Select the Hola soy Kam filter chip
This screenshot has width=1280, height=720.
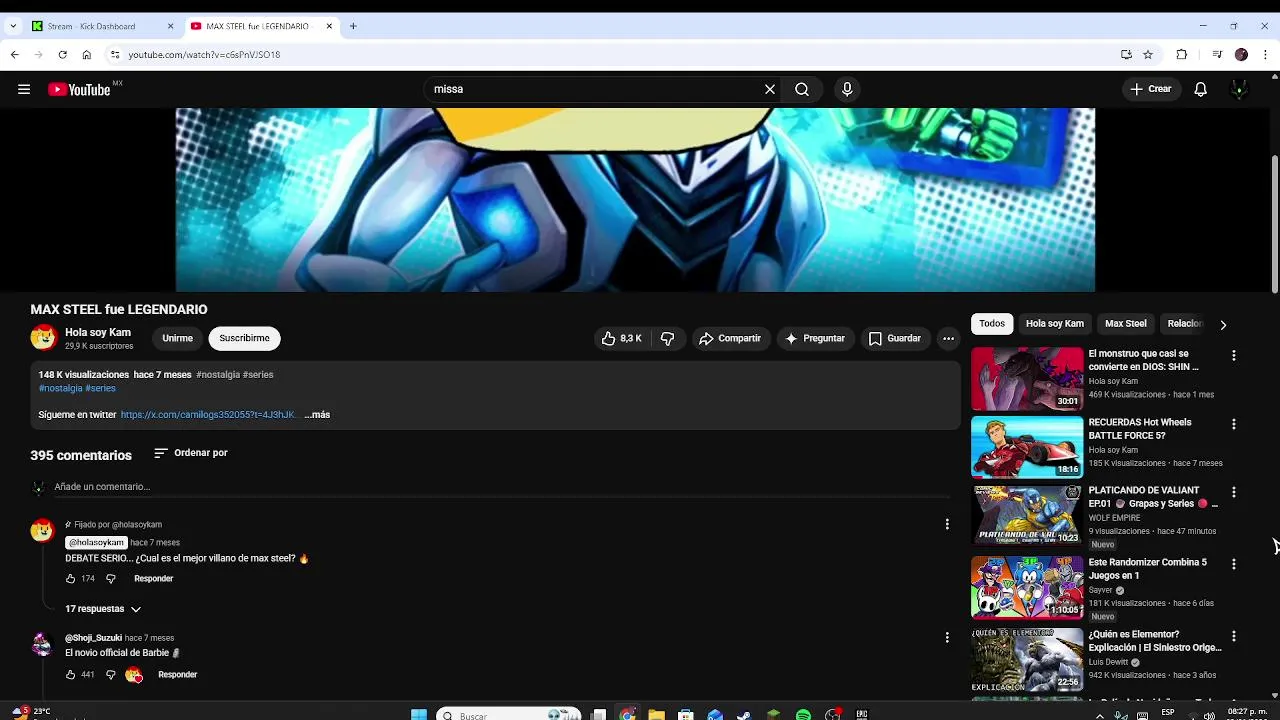[1054, 324]
